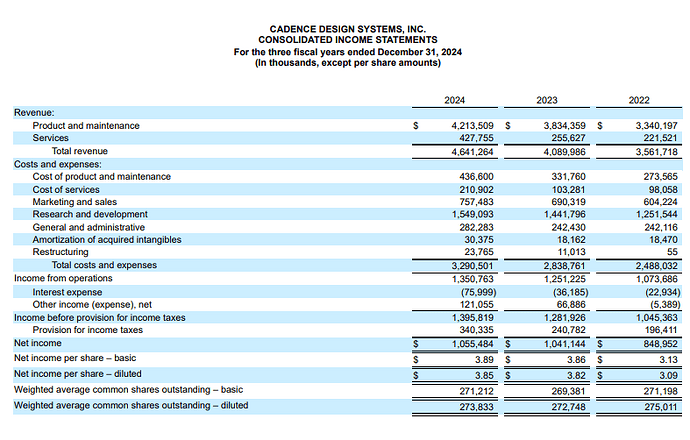Select cost of services value 210,902
690x440 pixels.
pyautogui.click(x=477, y=190)
